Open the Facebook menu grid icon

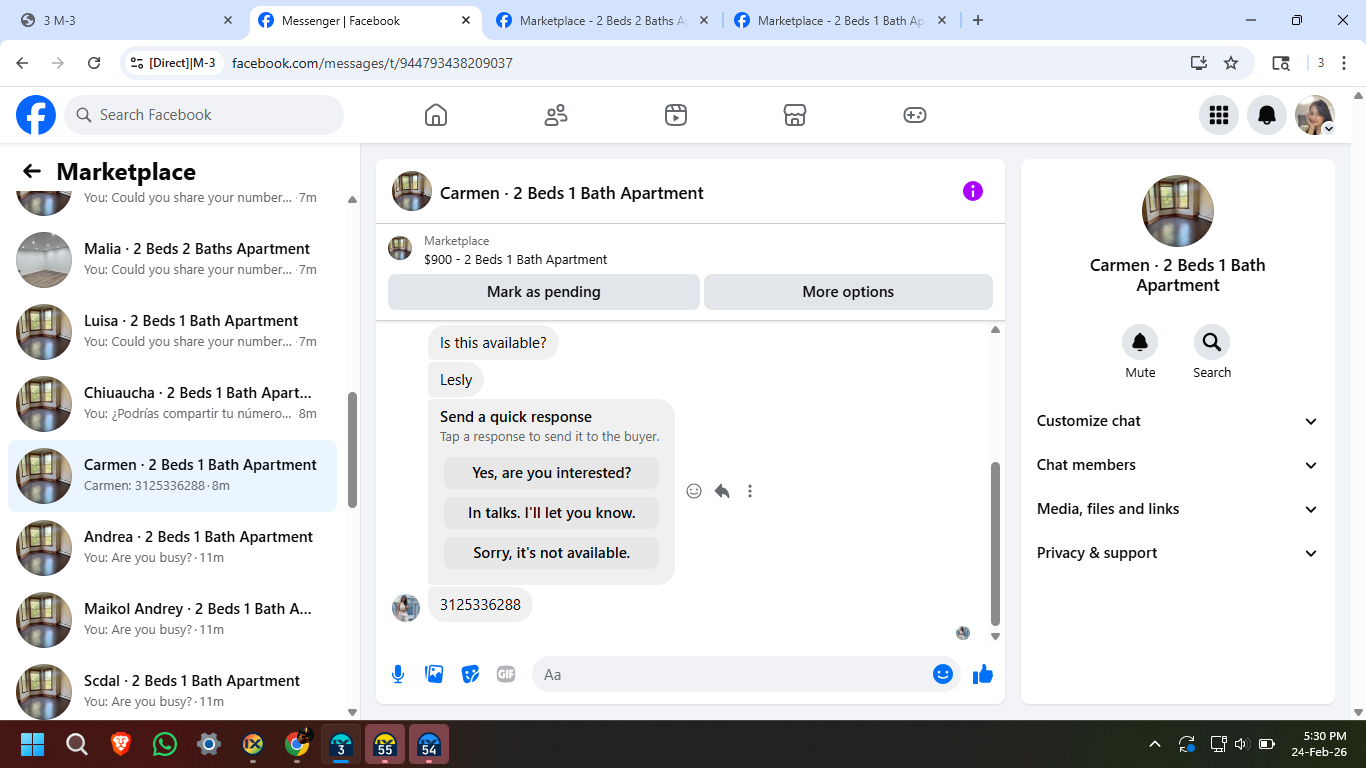click(x=1219, y=115)
